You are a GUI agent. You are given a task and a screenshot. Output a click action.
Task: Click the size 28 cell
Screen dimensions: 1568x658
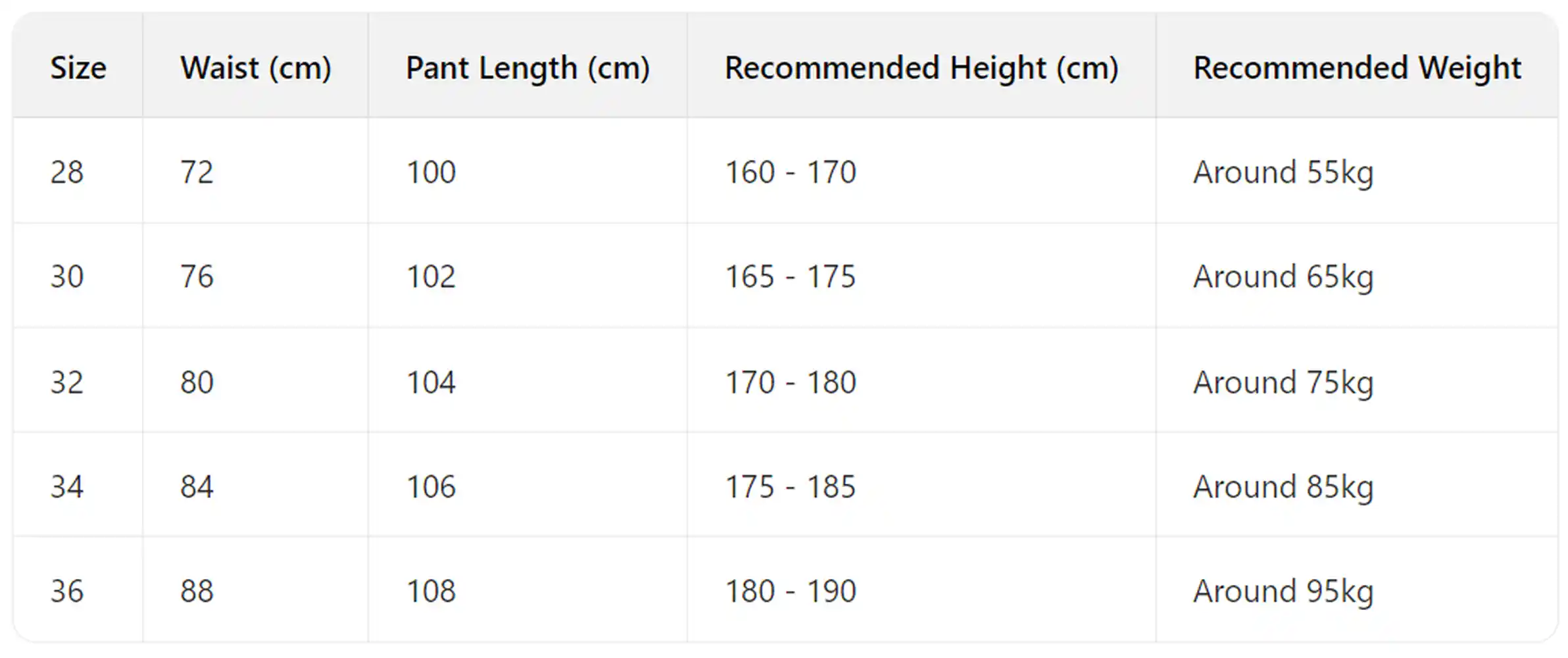click(67, 172)
